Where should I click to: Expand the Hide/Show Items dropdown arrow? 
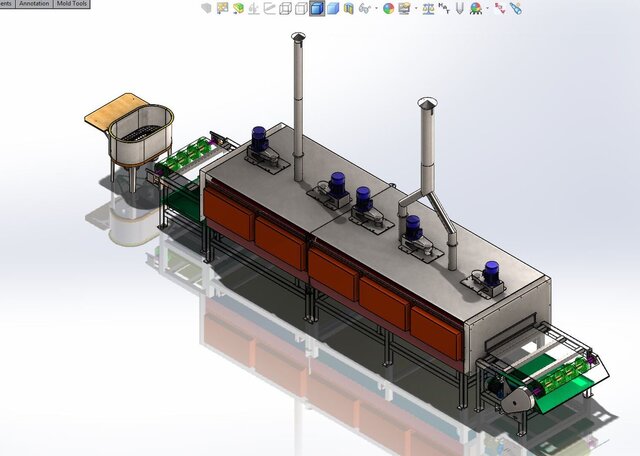pos(374,9)
